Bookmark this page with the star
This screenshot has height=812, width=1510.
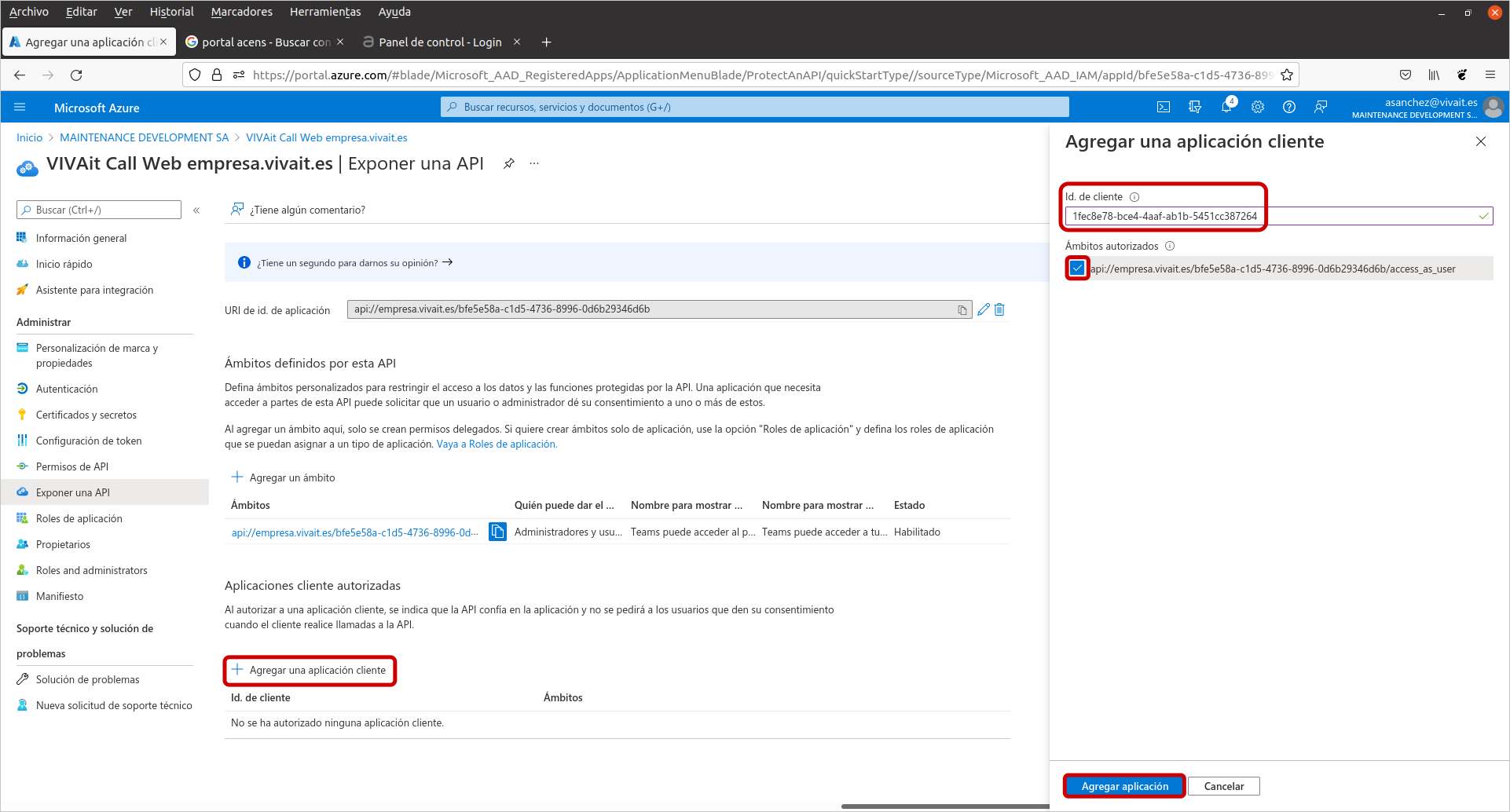click(1287, 75)
